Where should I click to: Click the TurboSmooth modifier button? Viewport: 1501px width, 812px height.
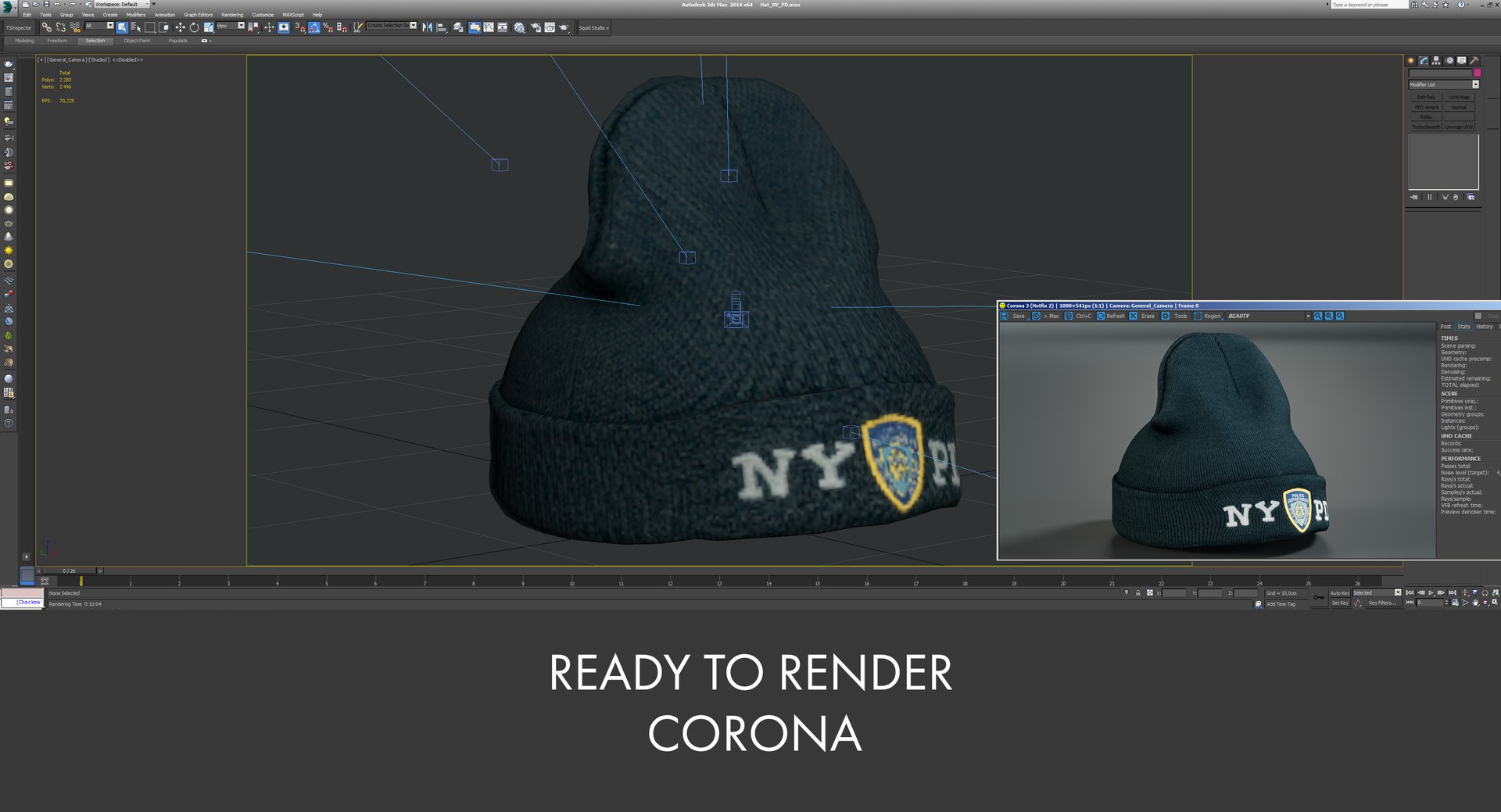[1426, 127]
